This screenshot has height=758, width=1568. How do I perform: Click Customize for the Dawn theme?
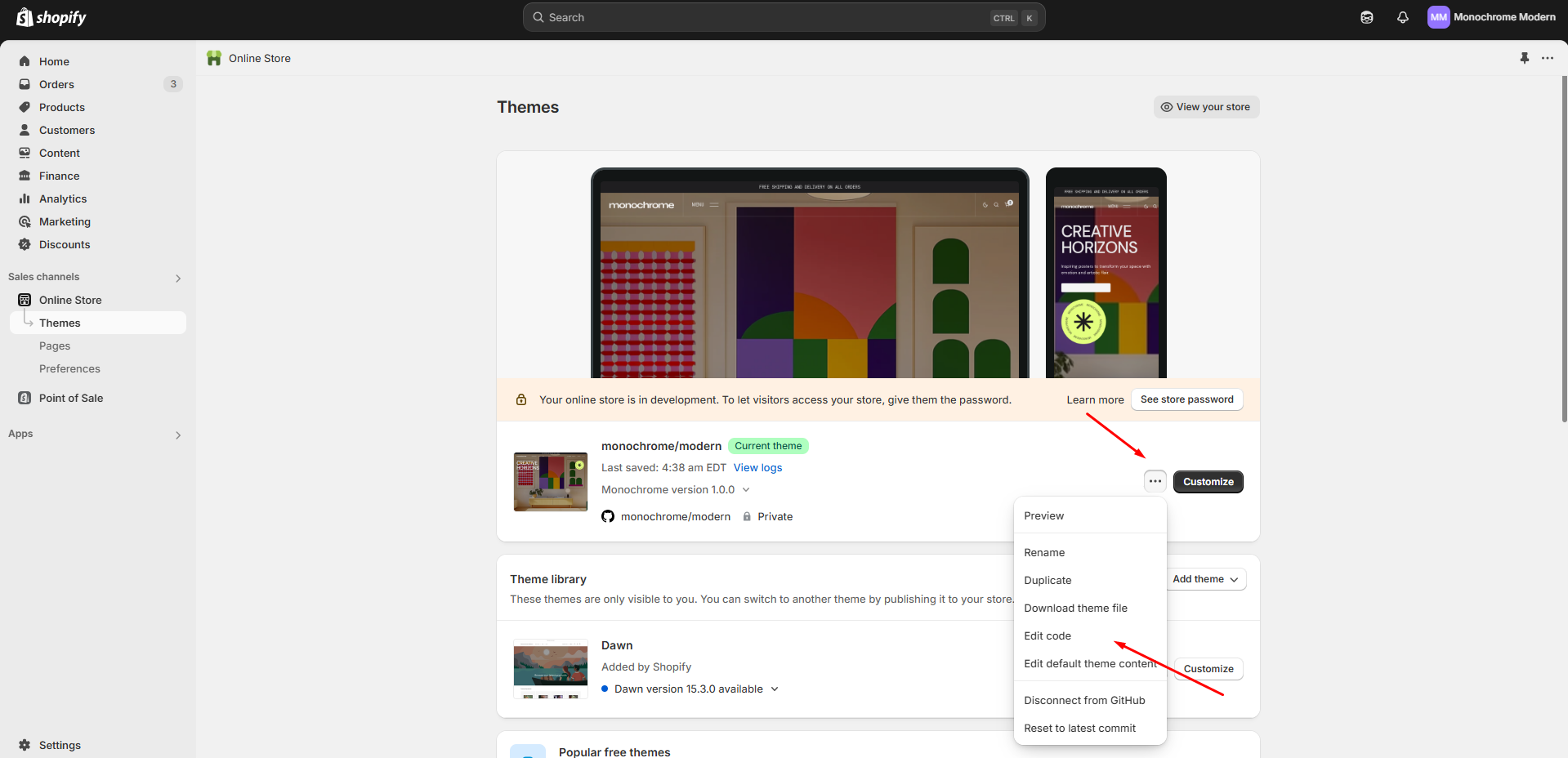(x=1208, y=668)
